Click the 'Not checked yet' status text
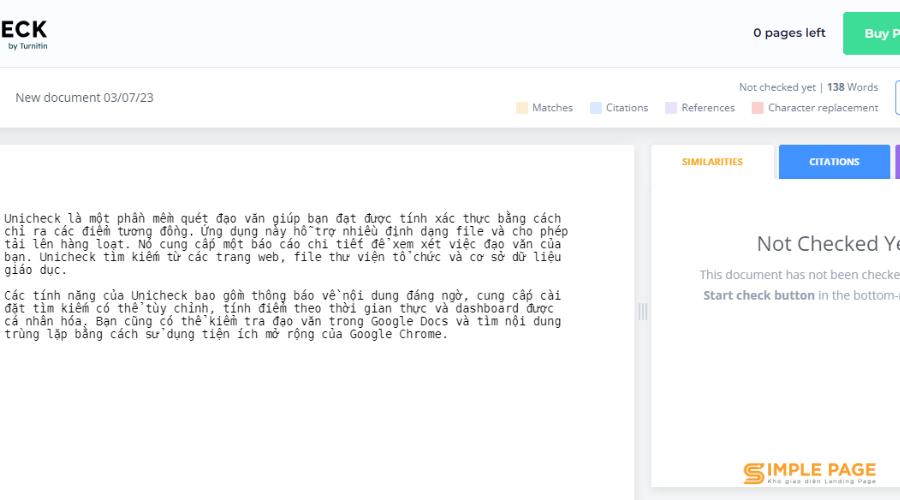Viewport: 900px width, 500px height. click(x=777, y=87)
